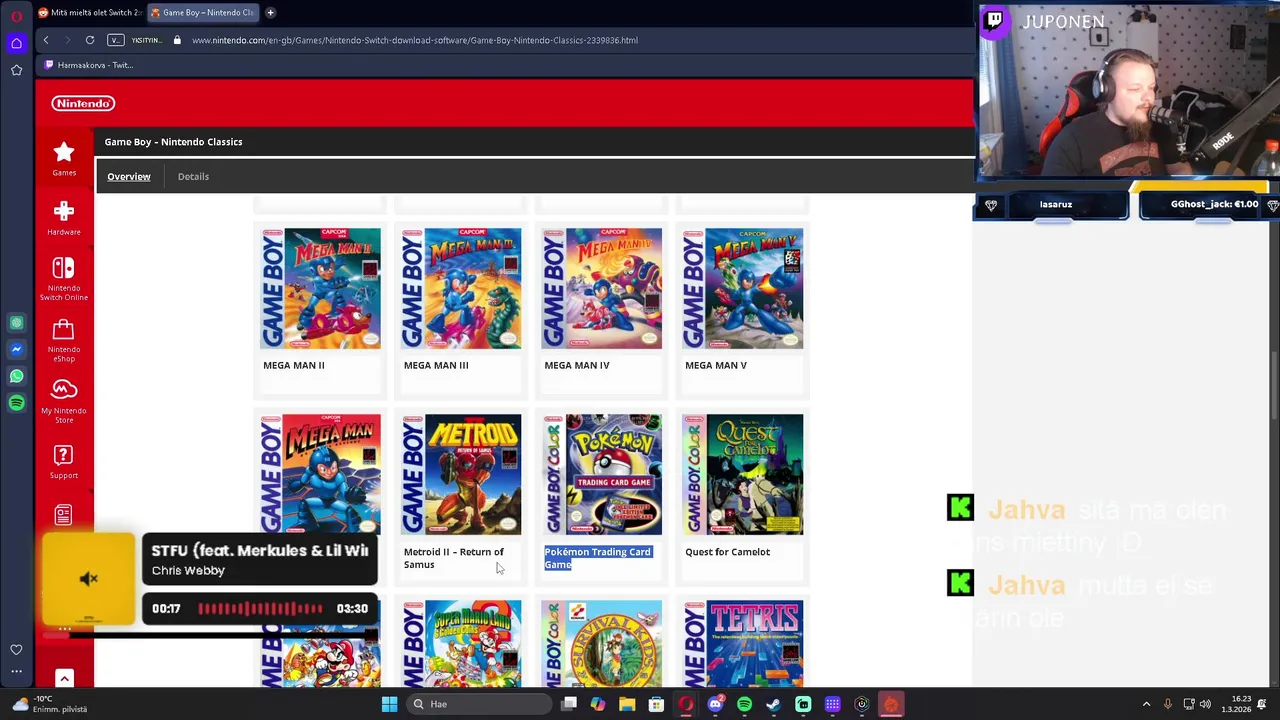This screenshot has height=720, width=1280.
Task: Click the MEGA MAN II title
Action: tap(294, 365)
